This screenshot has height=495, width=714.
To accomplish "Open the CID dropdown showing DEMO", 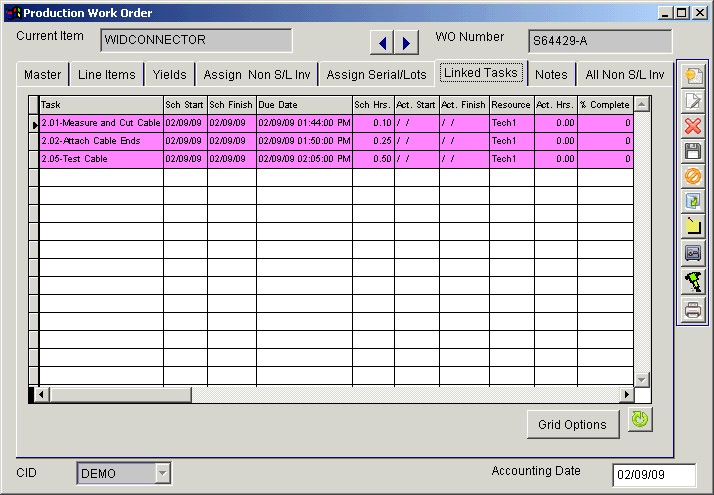I will coord(162,474).
